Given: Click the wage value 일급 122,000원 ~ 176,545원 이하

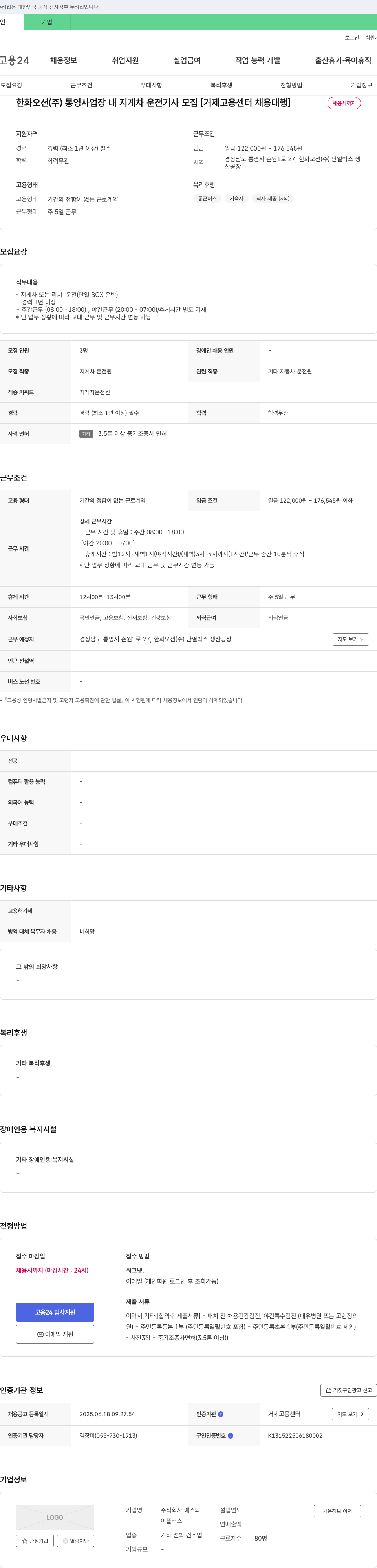Looking at the screenshot, I should pyautogui.click(x=310, y=500).
